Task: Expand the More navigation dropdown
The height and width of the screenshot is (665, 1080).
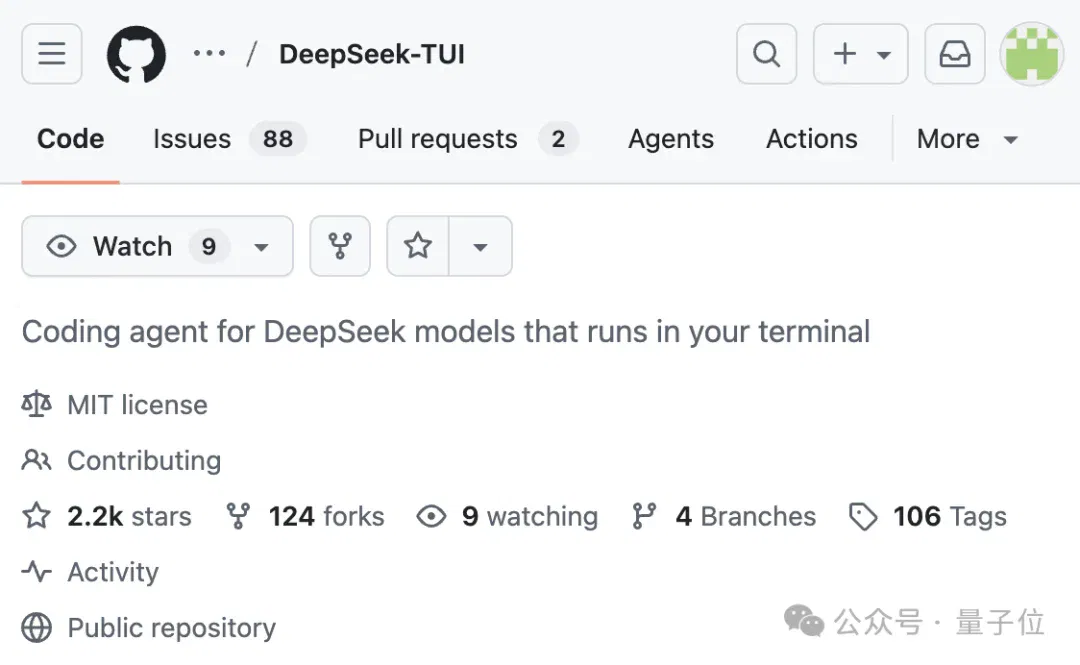Action: (967, 139)
